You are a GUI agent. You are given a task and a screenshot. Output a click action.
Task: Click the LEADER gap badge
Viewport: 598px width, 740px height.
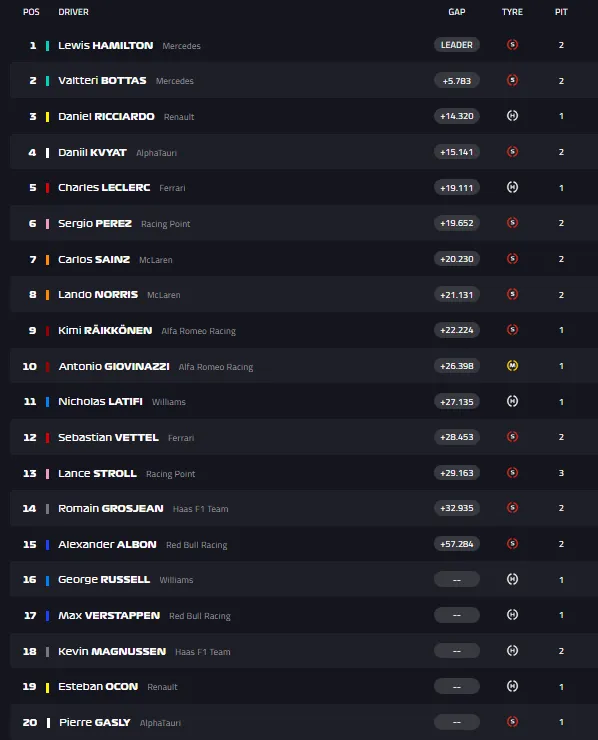[x=456, y=45]
